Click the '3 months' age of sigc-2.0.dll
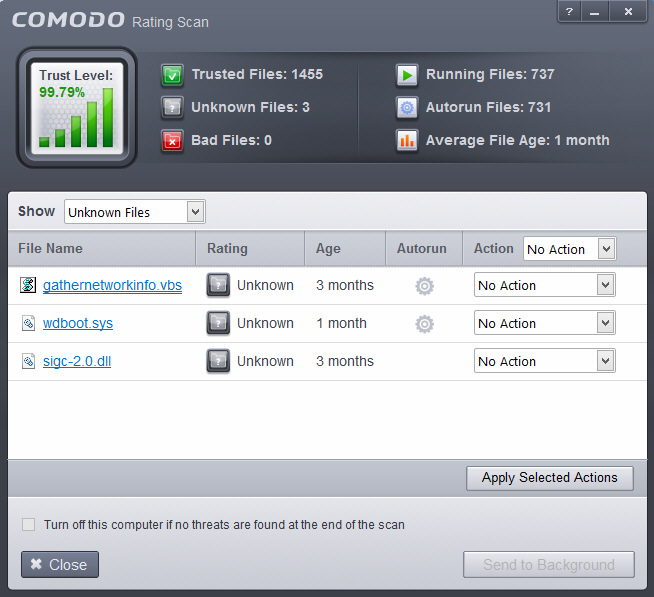Image resolution: width=654 pixels, height=597 pixels. pos(345,361)
